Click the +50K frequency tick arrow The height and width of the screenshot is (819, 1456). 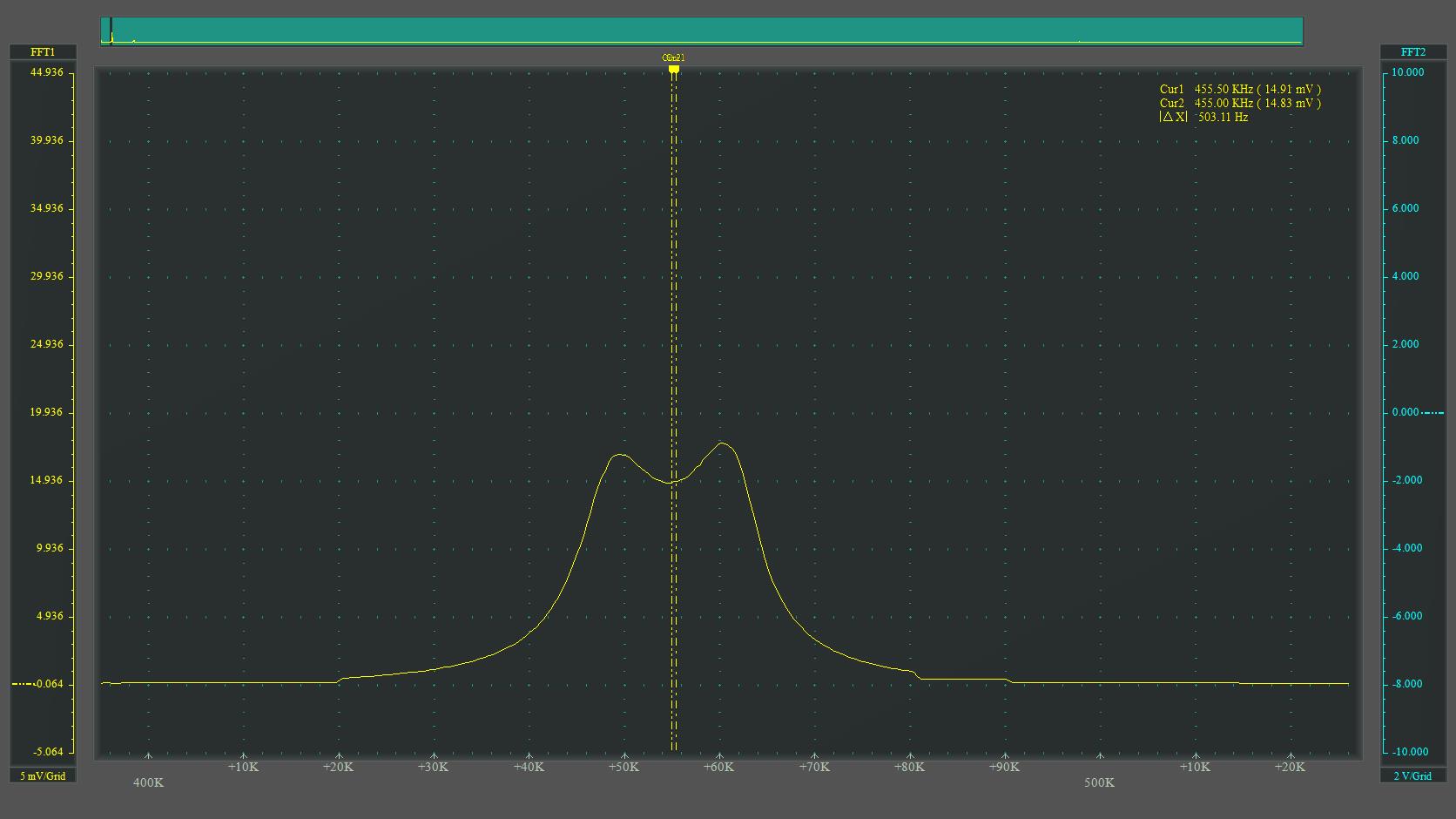point(624,756)
